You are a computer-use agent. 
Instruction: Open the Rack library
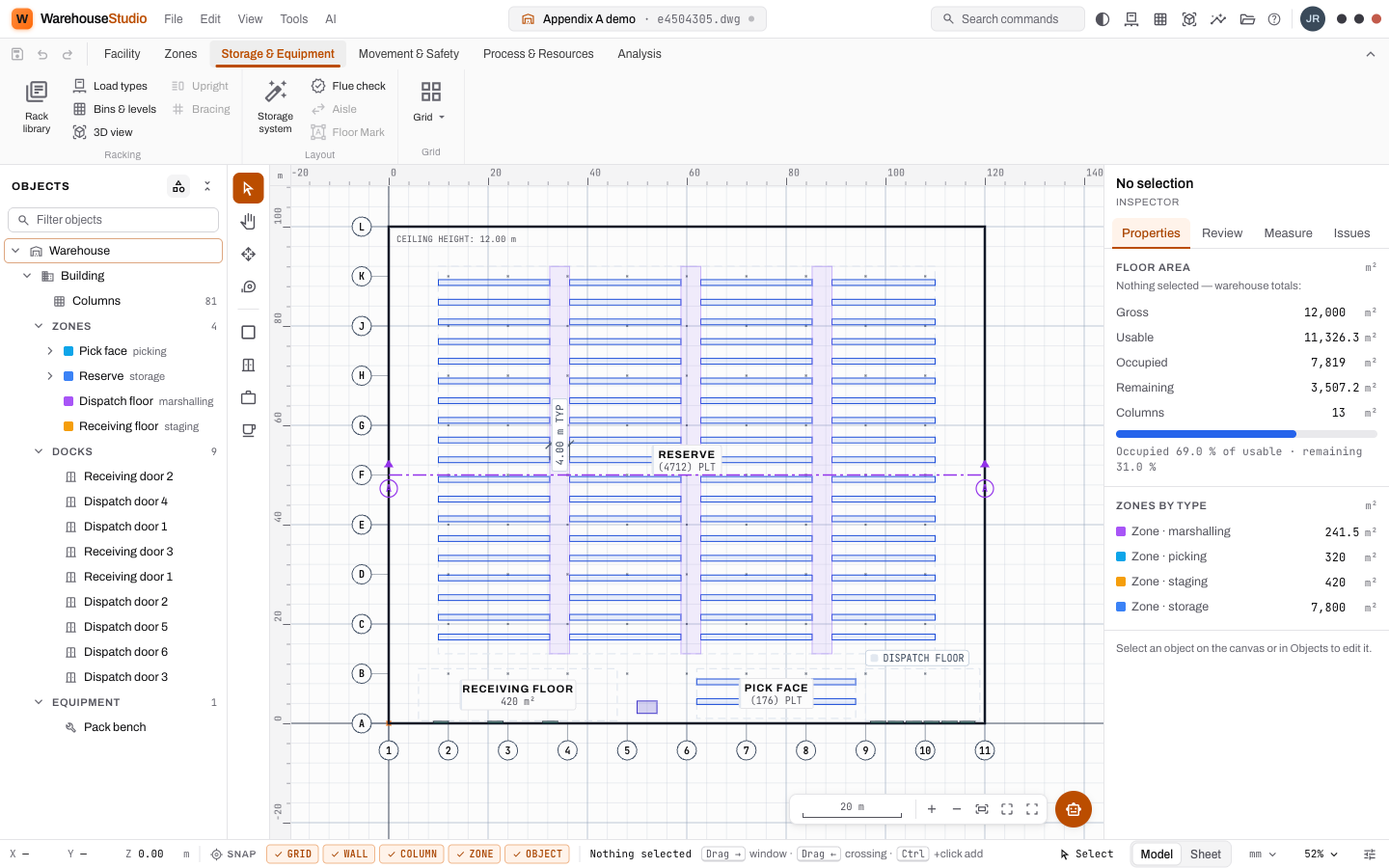click(37, 107)
